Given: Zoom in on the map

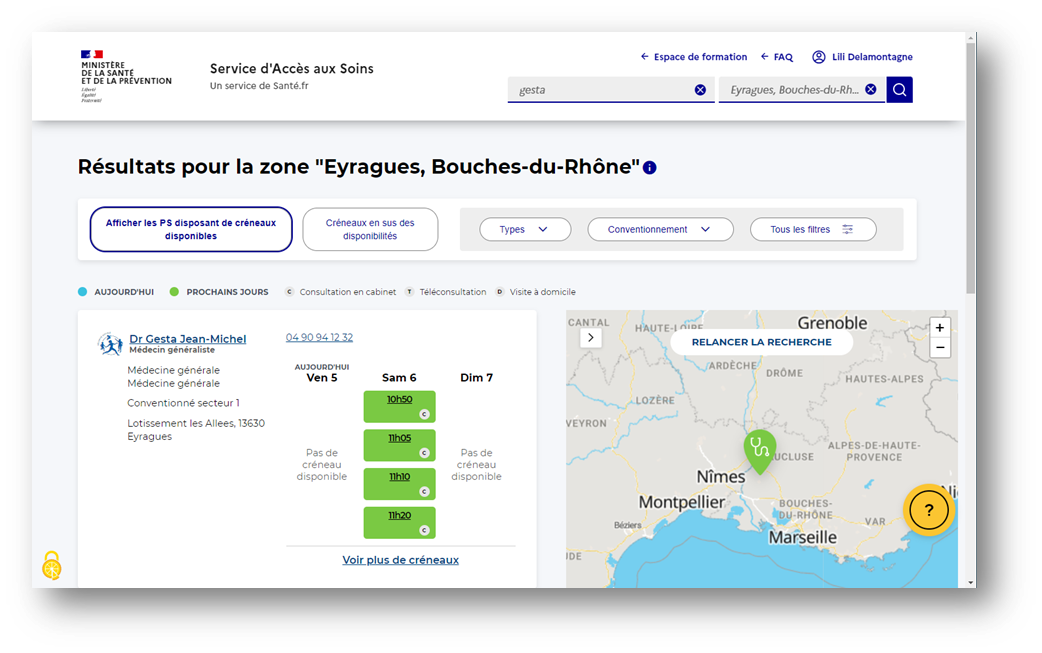Looking at the screenshot, I should 939,328.
